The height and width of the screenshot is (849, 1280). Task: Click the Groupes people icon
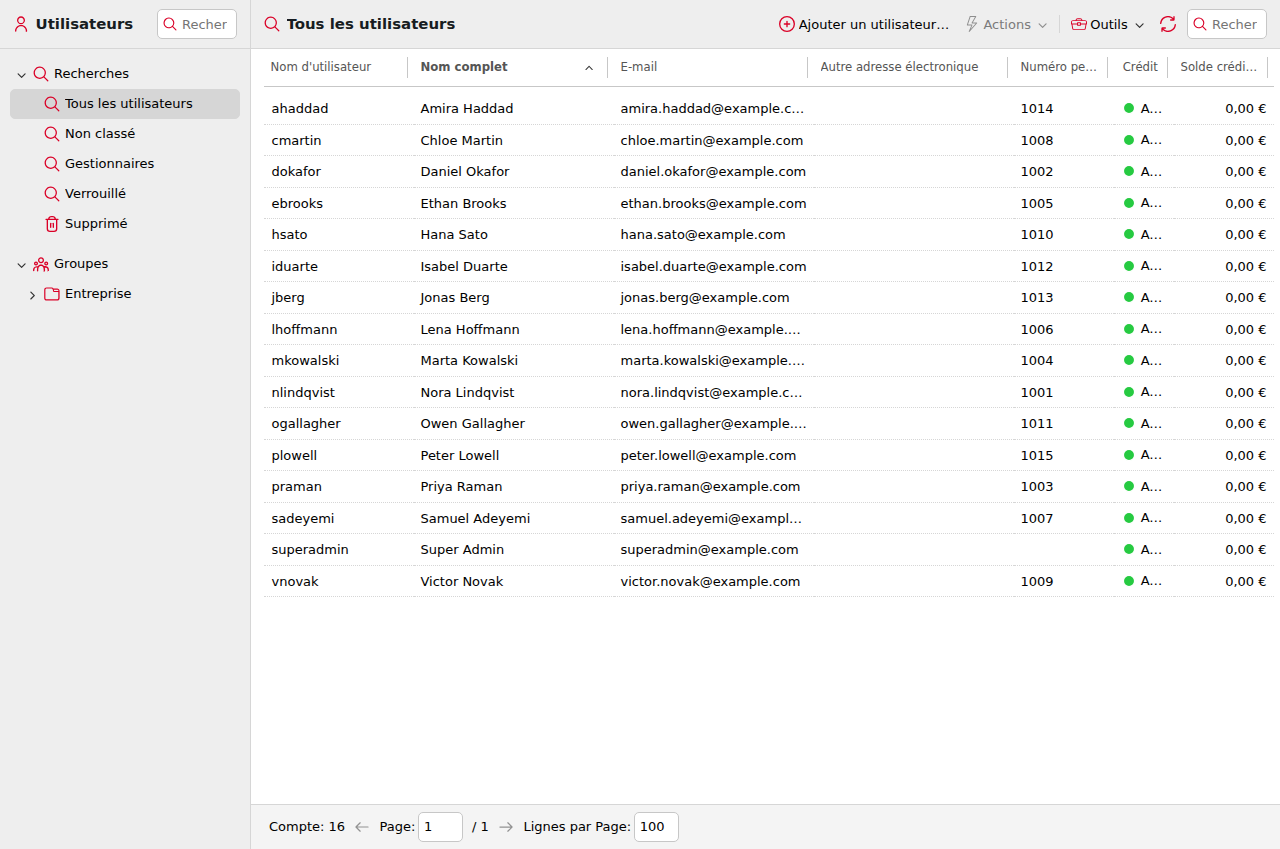[x=41, y=264]
